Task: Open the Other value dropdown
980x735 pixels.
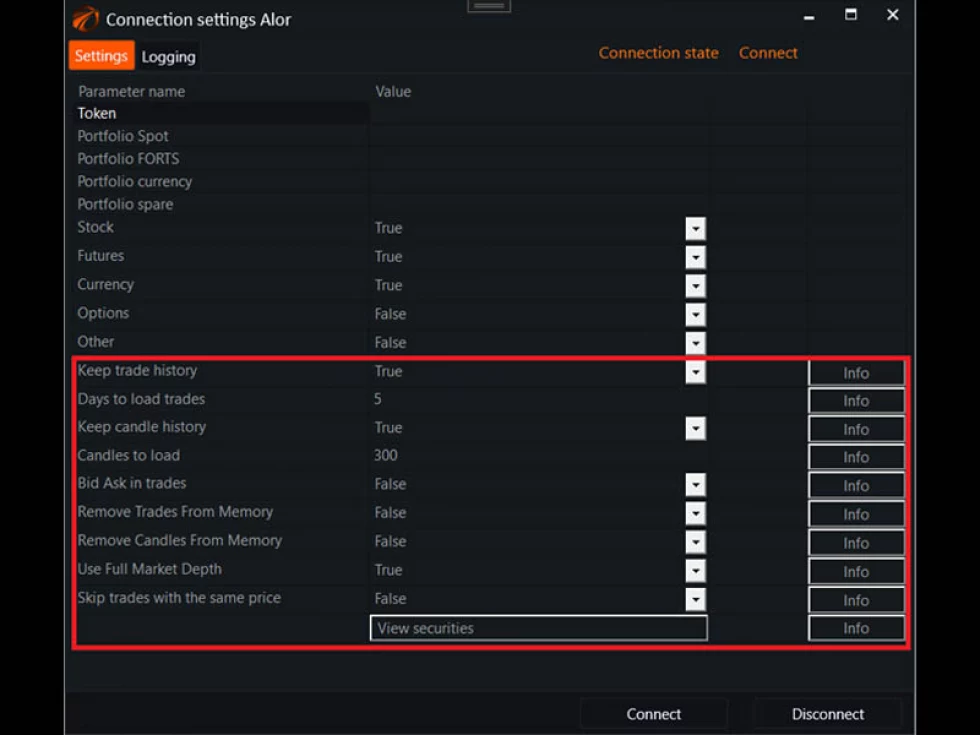Action: 695,343
